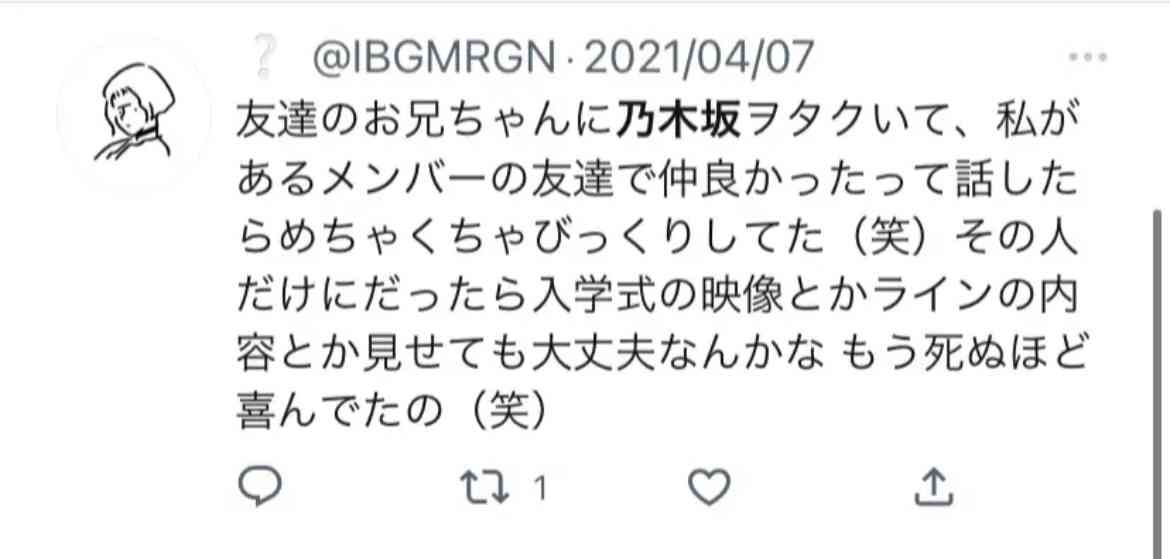Like the tweet with the heart icon
The height and width of the screenshot is (559, 1170).
(709, 487)
